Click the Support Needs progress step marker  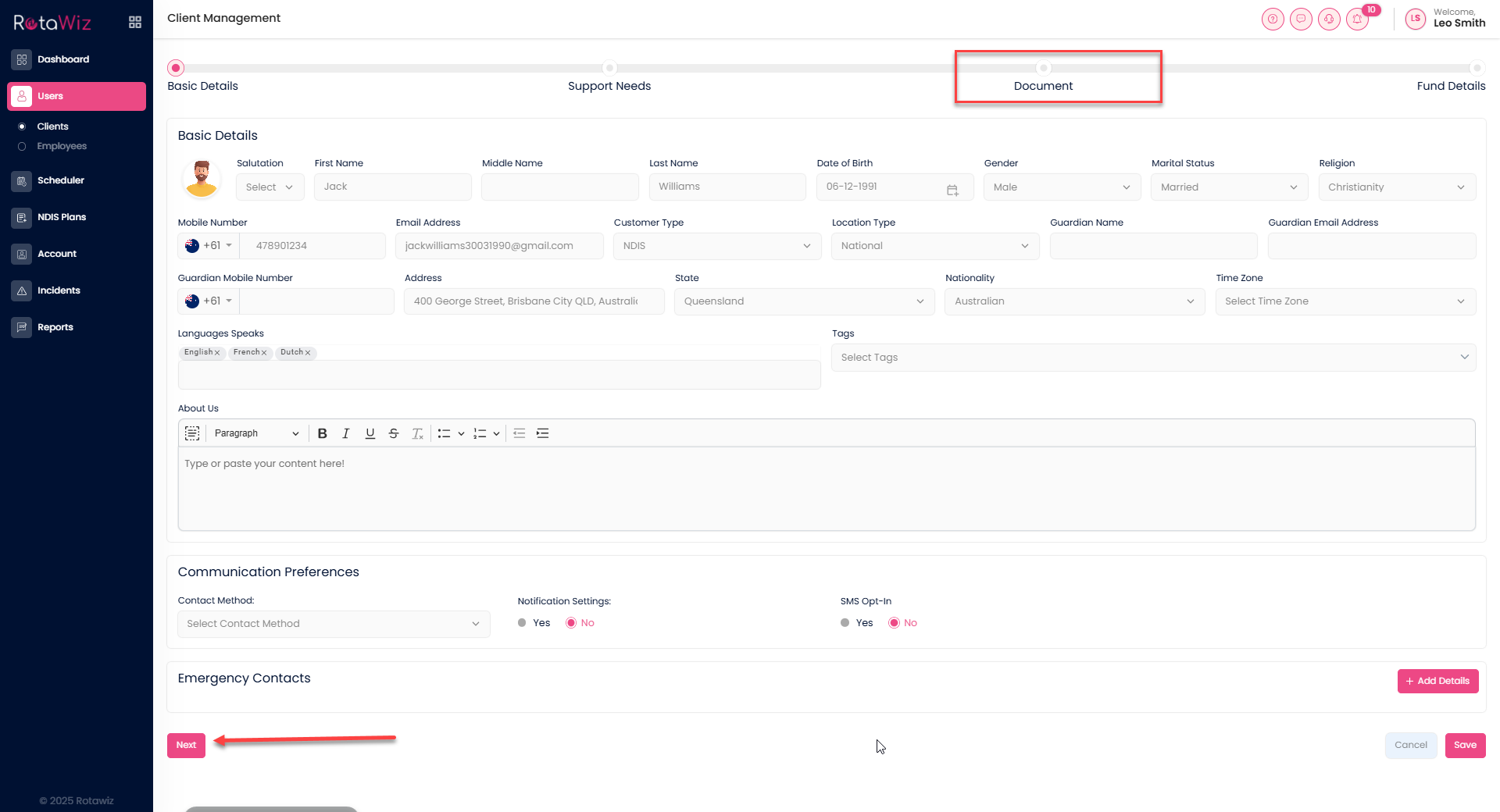pos(609,68)
